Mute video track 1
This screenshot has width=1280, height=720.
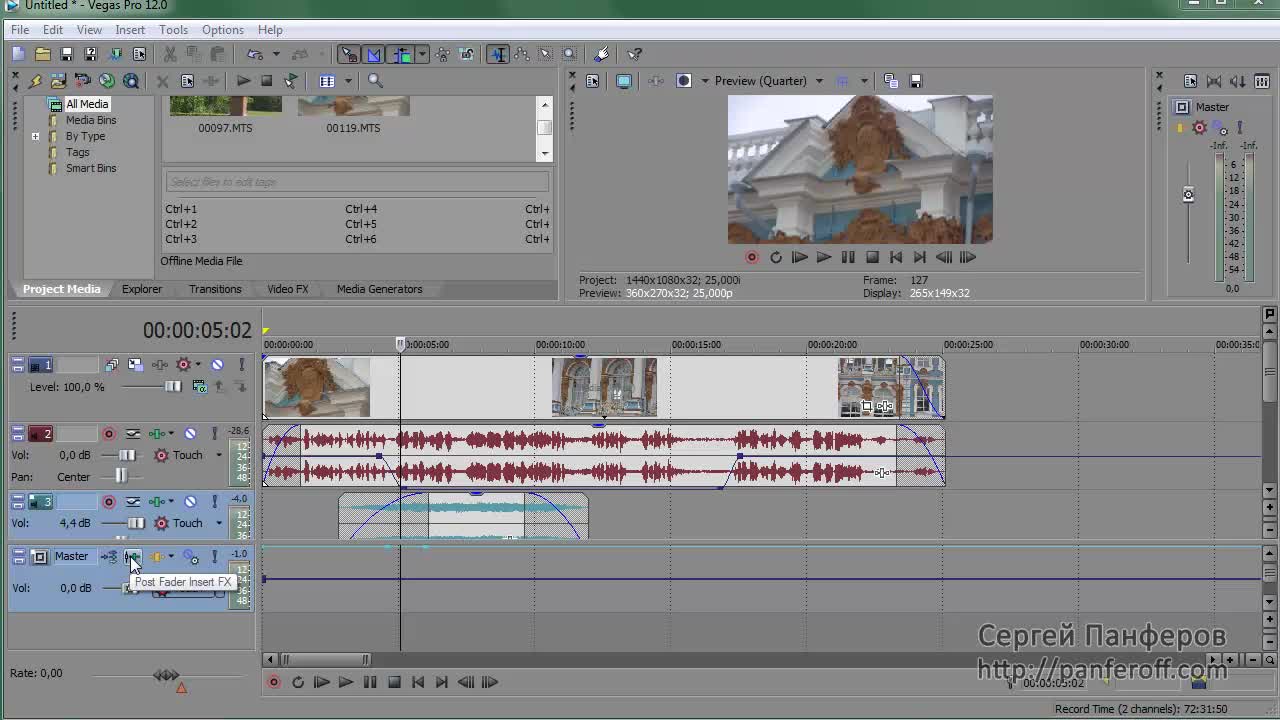pos(217,365)
